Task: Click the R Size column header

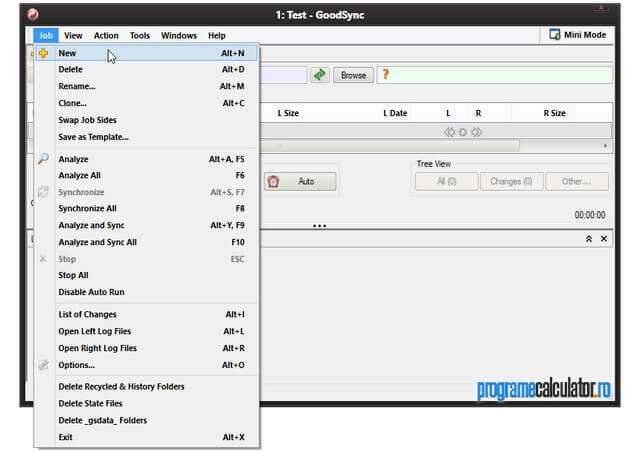Action: click(x=554, y=113)
